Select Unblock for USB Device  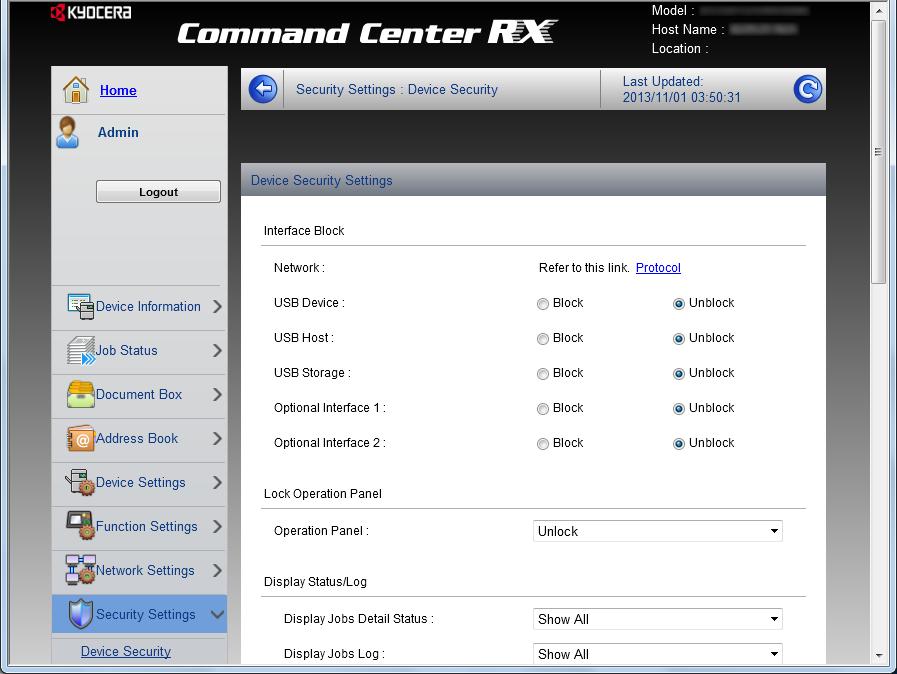(x=678, y=304)
